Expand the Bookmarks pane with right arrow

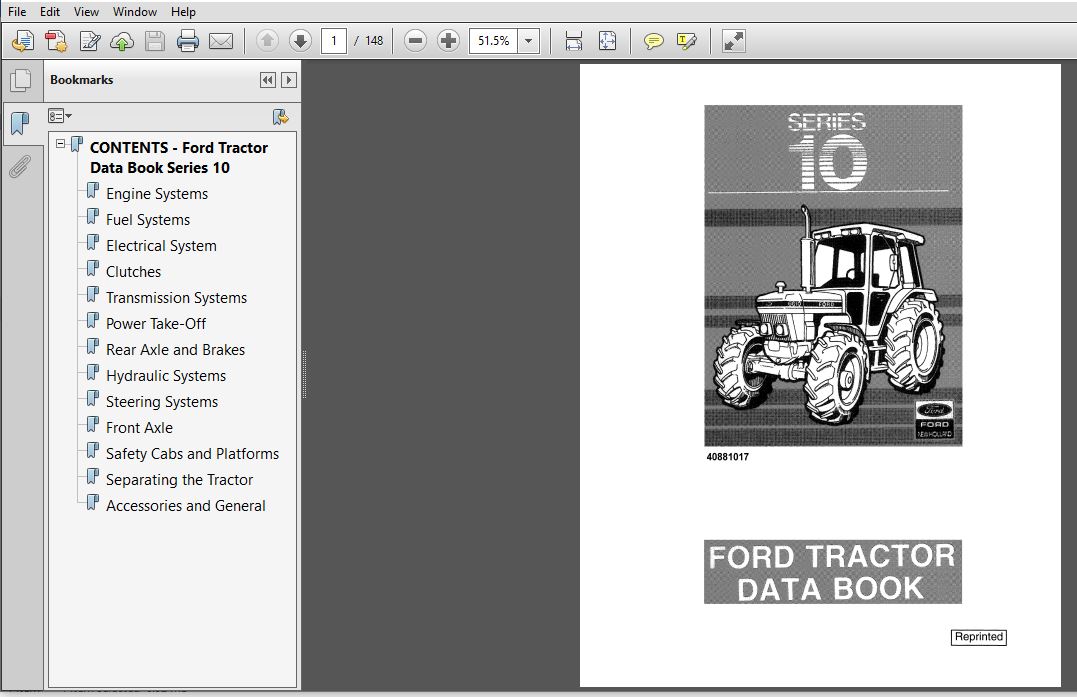pos(288,80)
